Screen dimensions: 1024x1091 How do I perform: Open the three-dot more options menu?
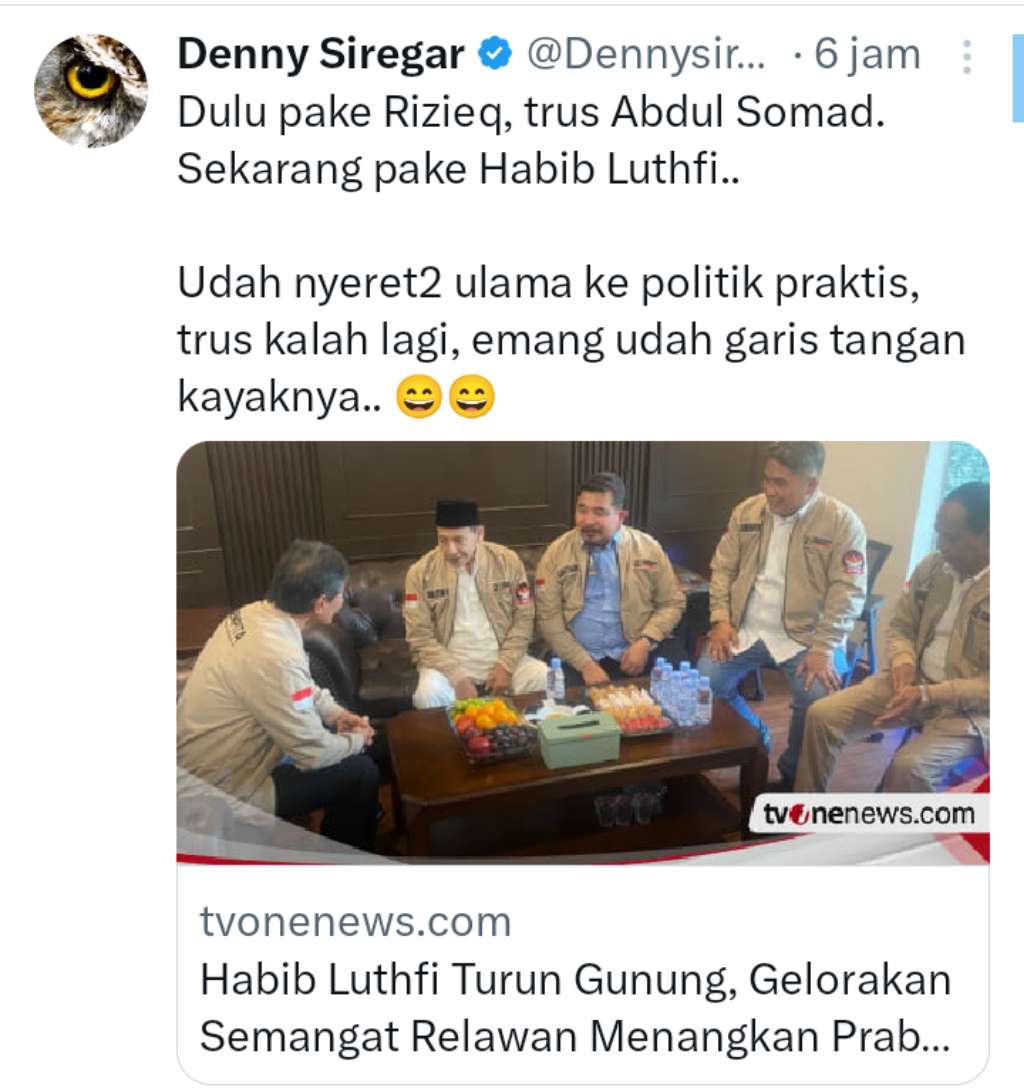966,57
